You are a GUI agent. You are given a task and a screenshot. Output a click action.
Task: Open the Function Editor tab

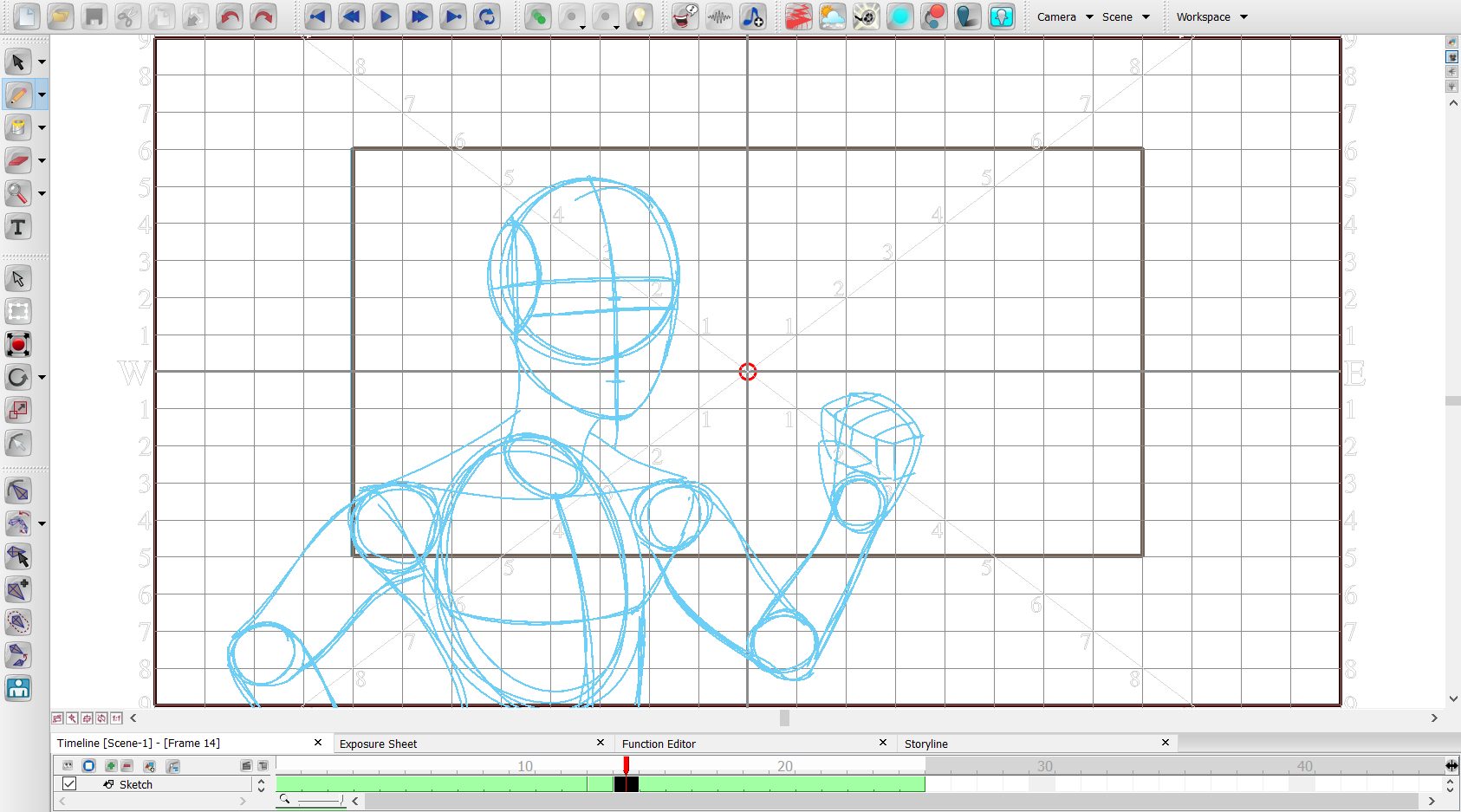(x=659, y=744)
